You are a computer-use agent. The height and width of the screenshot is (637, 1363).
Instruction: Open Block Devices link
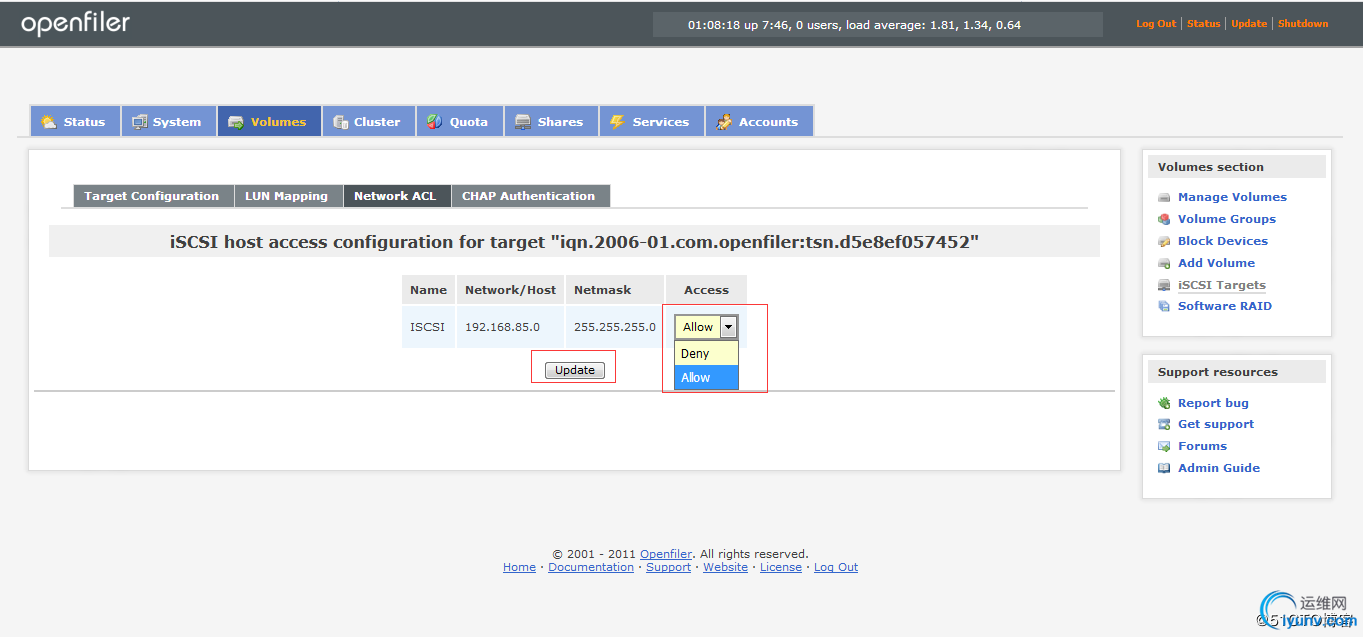click(x=1223, y=241)
